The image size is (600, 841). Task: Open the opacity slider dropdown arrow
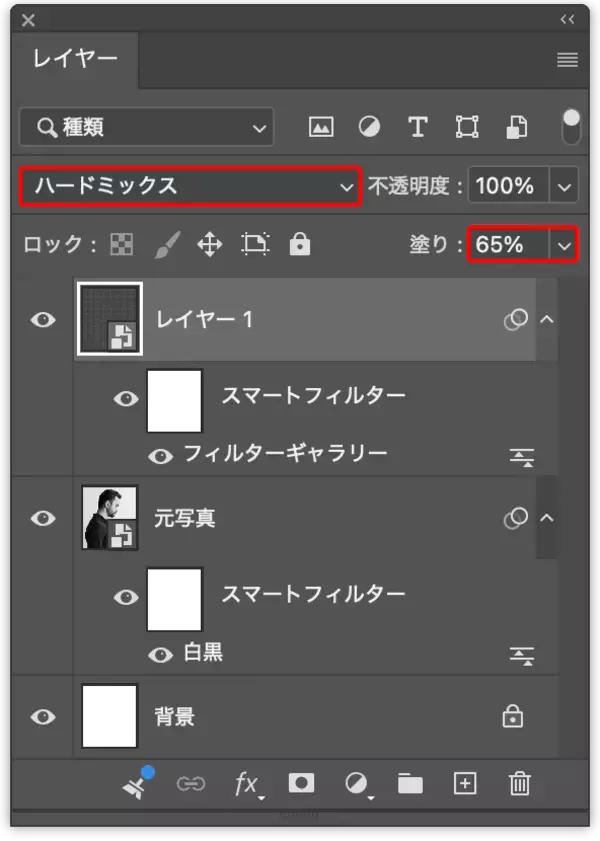click(x=564, y=187)
